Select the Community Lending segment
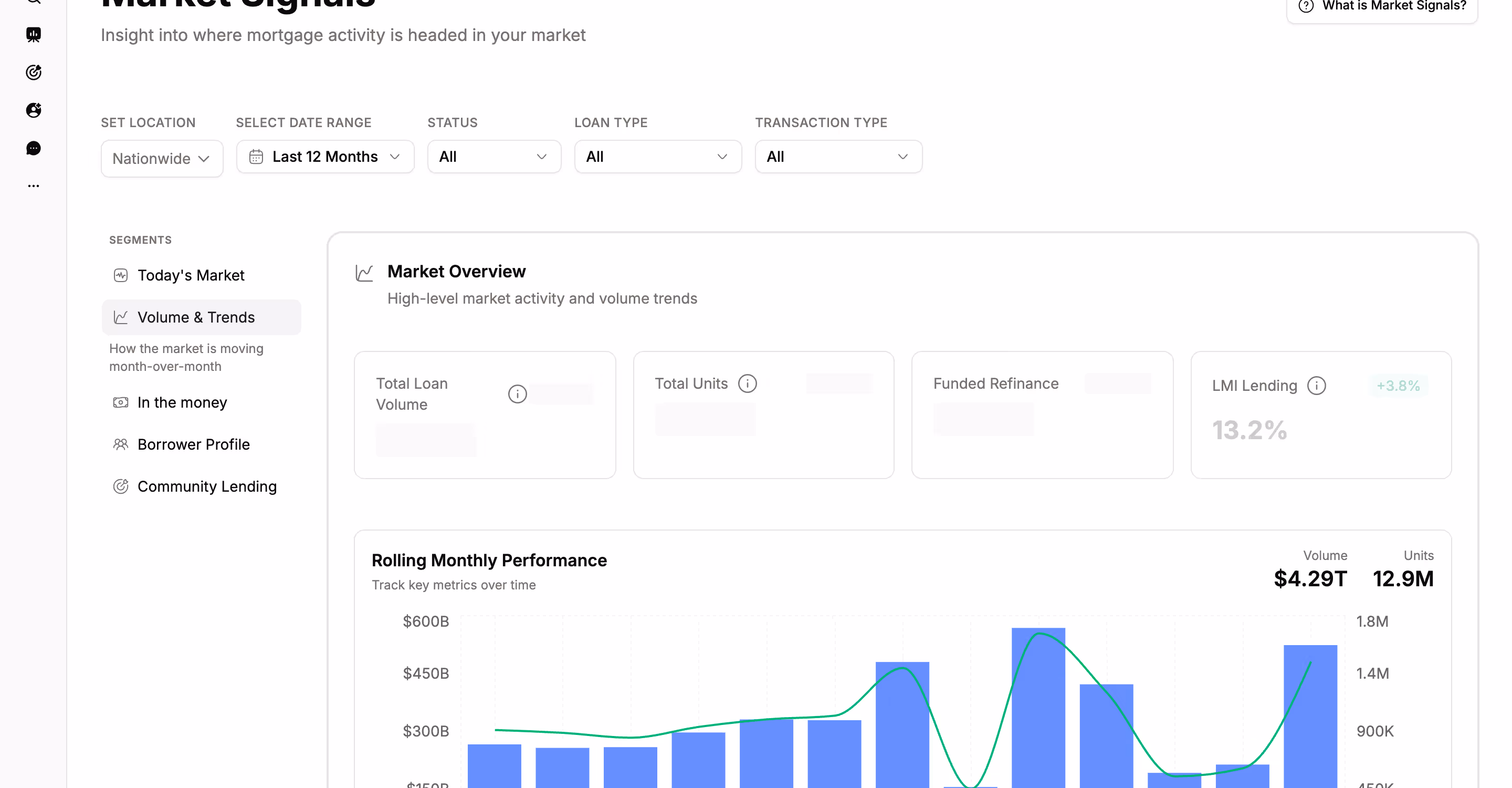 click(201, 486)
